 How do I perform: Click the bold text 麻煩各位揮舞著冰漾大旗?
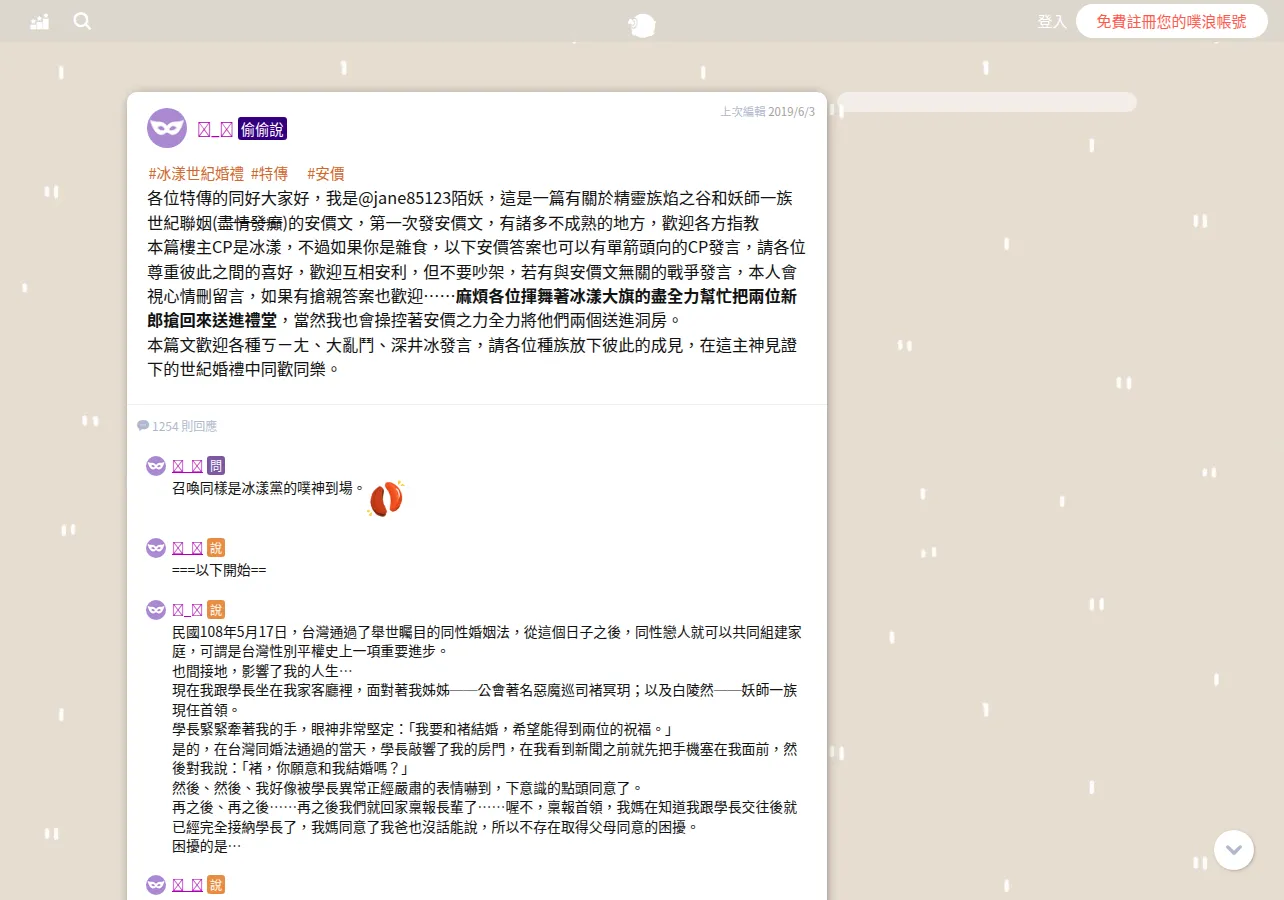pos(551,296)
